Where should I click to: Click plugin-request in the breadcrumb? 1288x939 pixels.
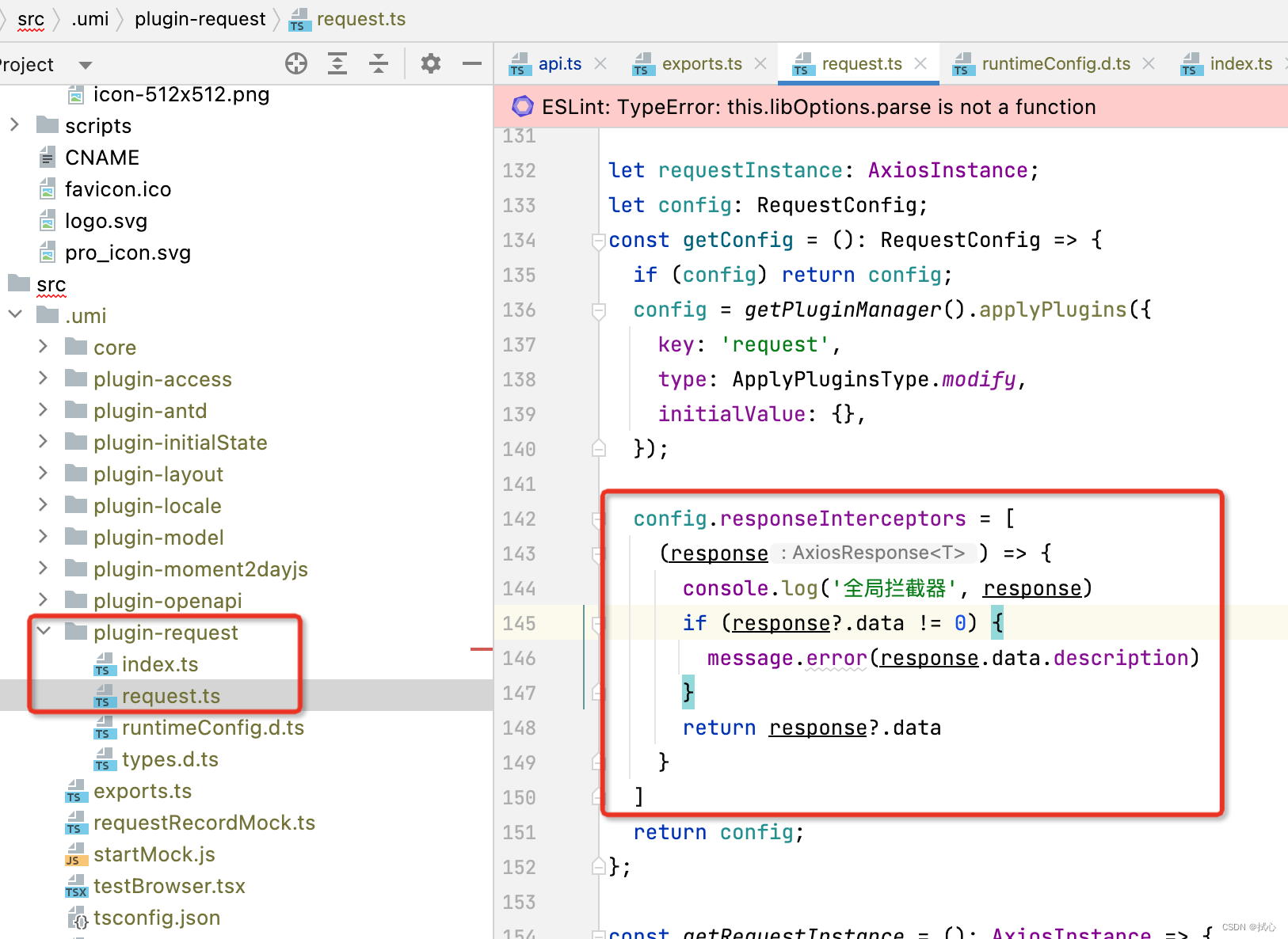click(200, 19)
